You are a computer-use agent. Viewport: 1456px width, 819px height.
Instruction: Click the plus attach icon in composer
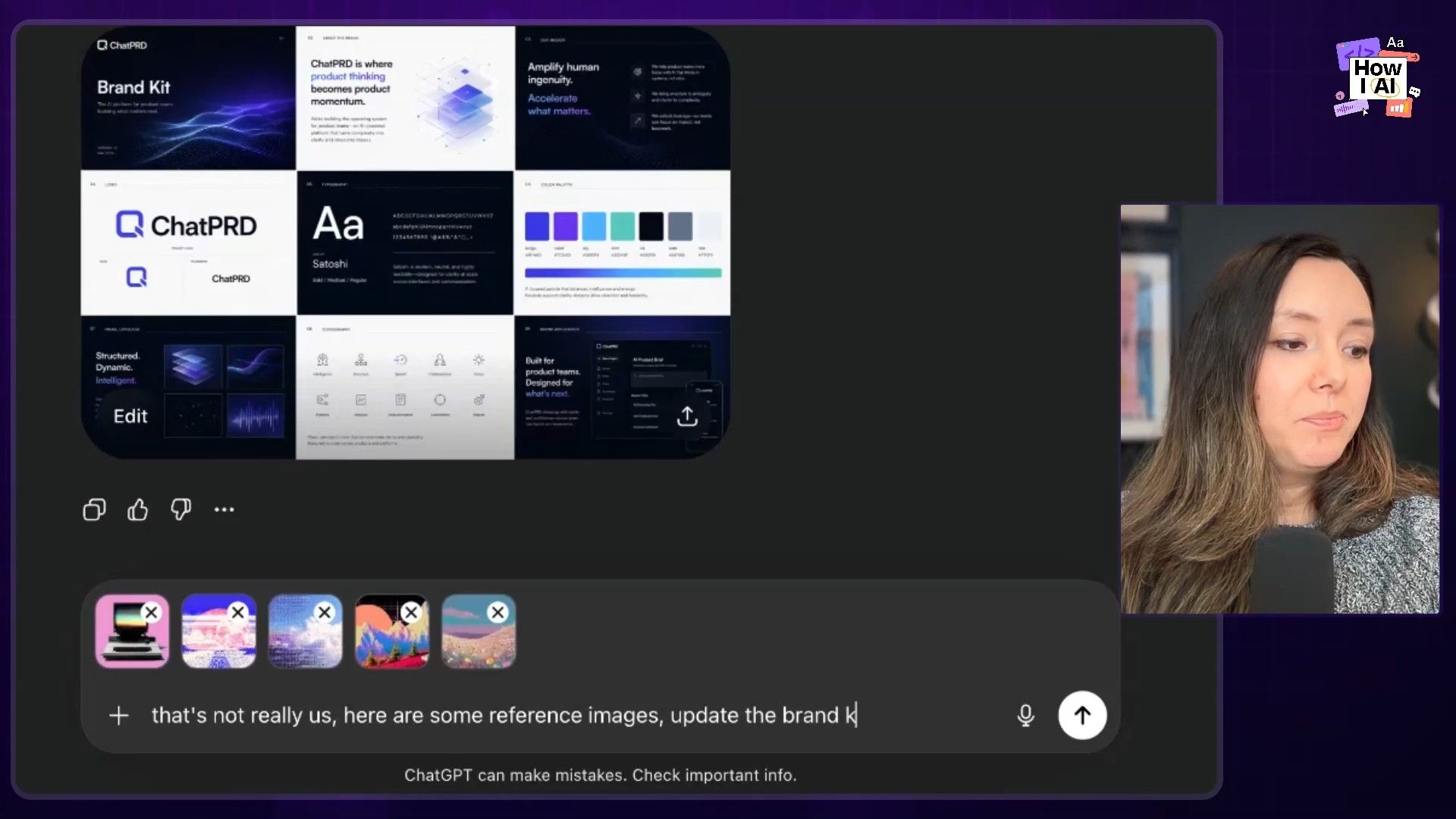tap(119, 715)
